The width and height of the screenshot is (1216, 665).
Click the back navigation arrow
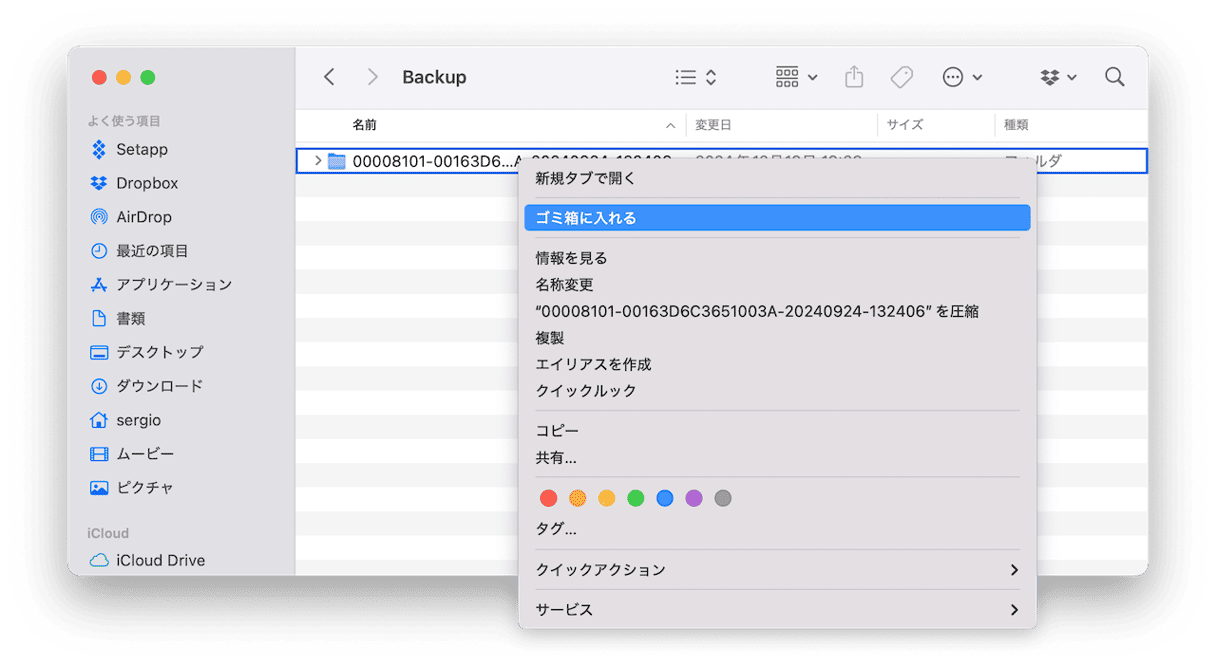[x=329, y=77]
